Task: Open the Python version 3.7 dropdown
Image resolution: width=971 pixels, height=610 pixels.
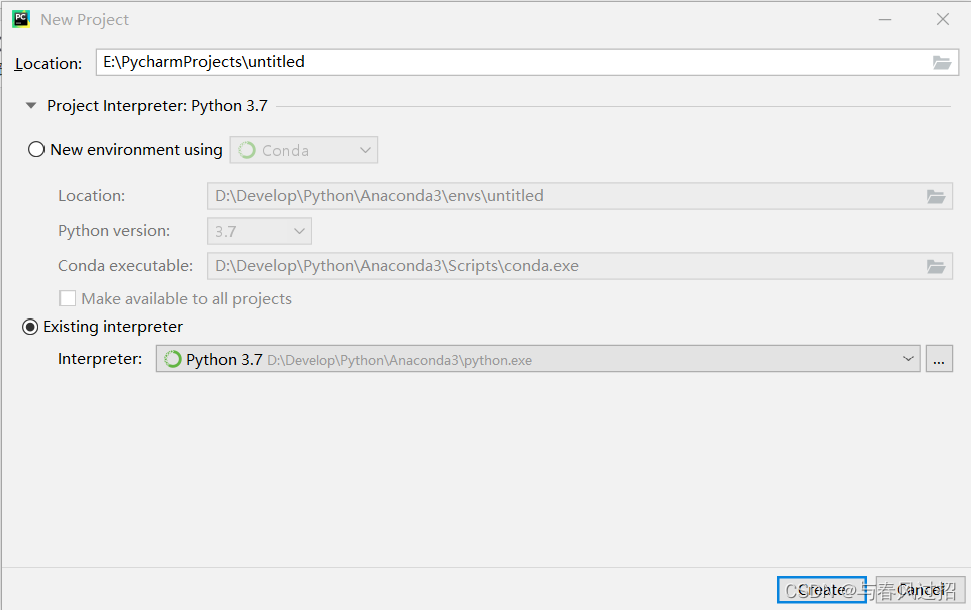Action: click(x=259, y=232)
